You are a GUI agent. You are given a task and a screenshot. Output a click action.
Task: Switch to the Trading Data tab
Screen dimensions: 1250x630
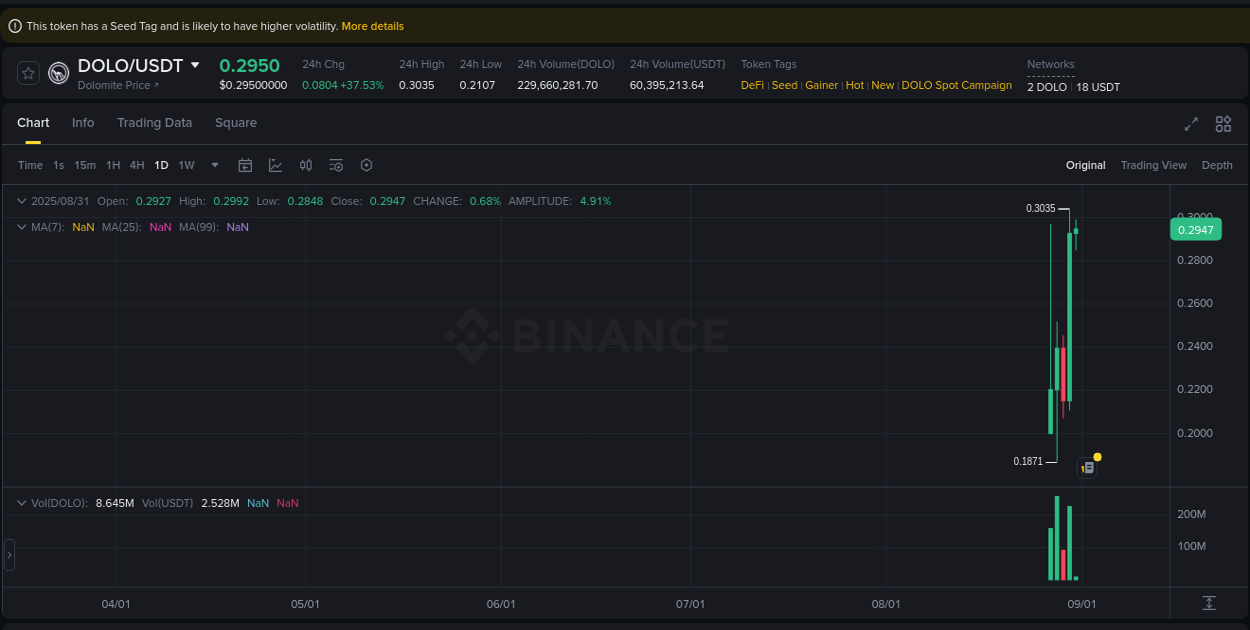click(154, 122)
